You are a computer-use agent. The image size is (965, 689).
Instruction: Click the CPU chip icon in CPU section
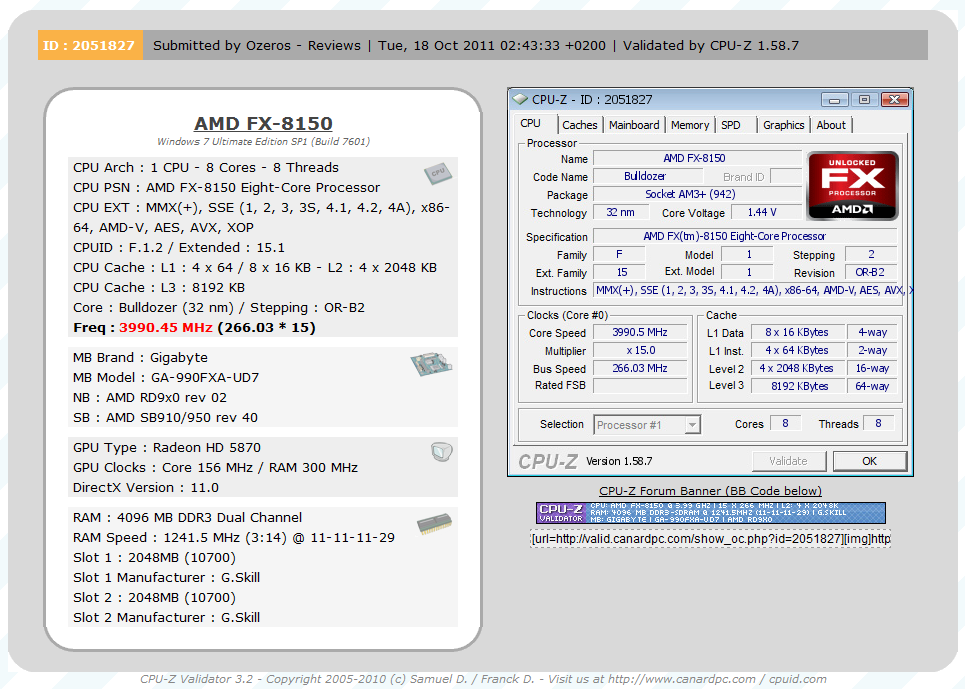click(438, 174)
